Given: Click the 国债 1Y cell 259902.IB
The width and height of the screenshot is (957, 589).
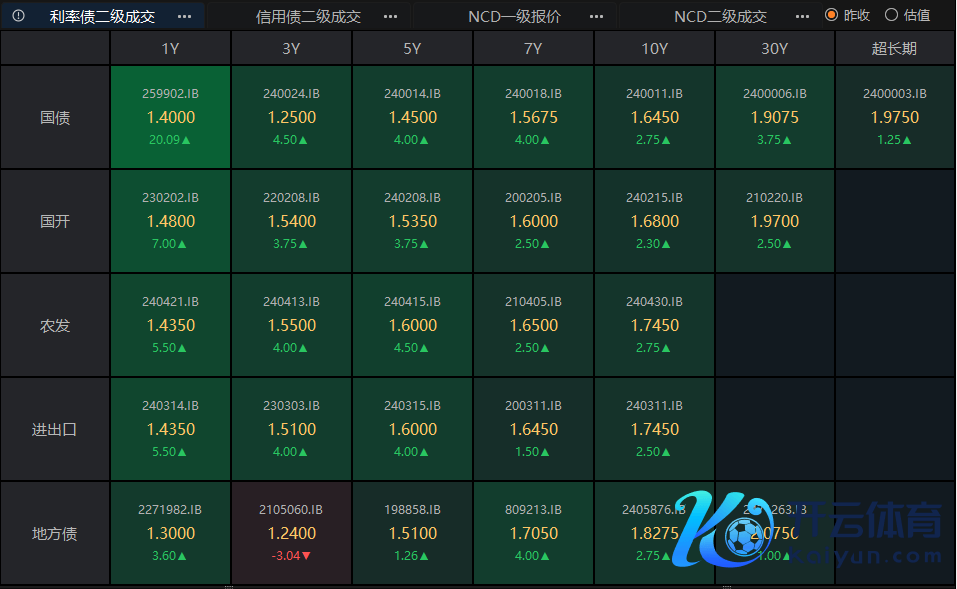Looking at the screenshot, I should pyautogui.click(x=171, y=117).
